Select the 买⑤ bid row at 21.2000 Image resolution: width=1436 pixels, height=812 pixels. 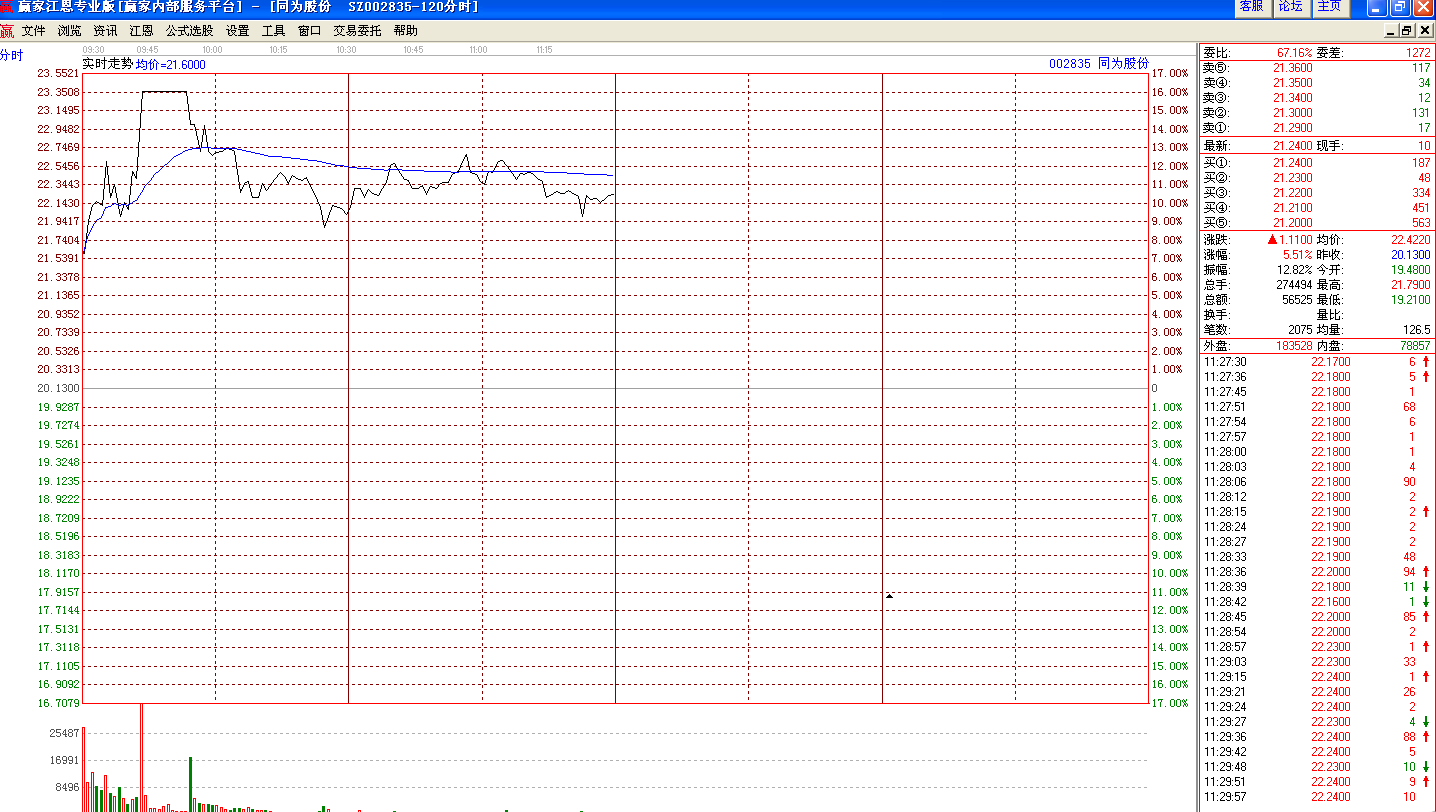(x=1316, y=223)
